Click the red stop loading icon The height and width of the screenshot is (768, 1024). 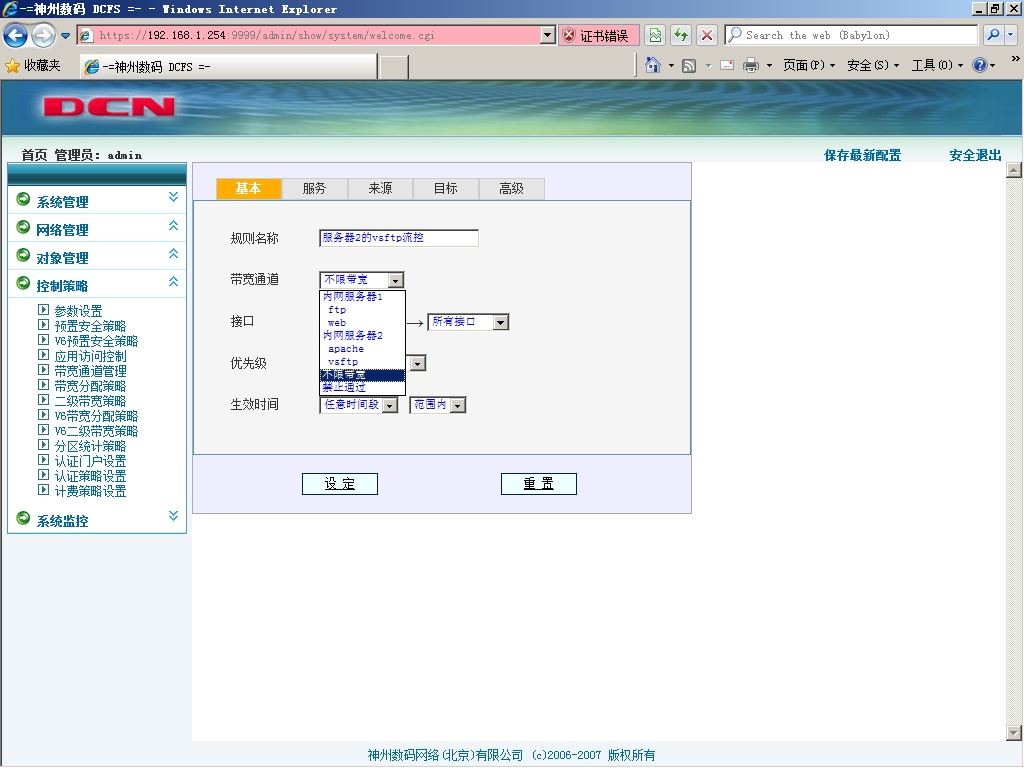tap(707, 35)
